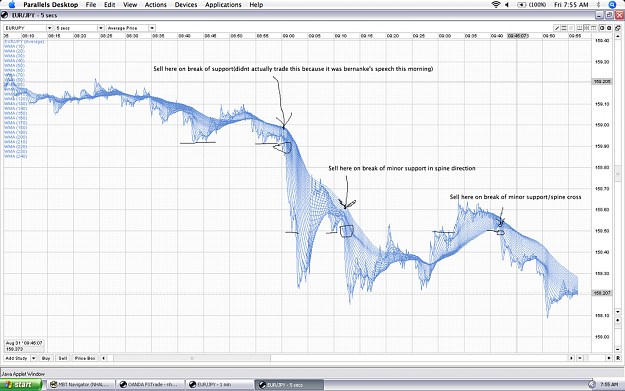625x391 pixels.
Task: Open Spotlight search
Action: pyautogui.click(x=612, y=5)
